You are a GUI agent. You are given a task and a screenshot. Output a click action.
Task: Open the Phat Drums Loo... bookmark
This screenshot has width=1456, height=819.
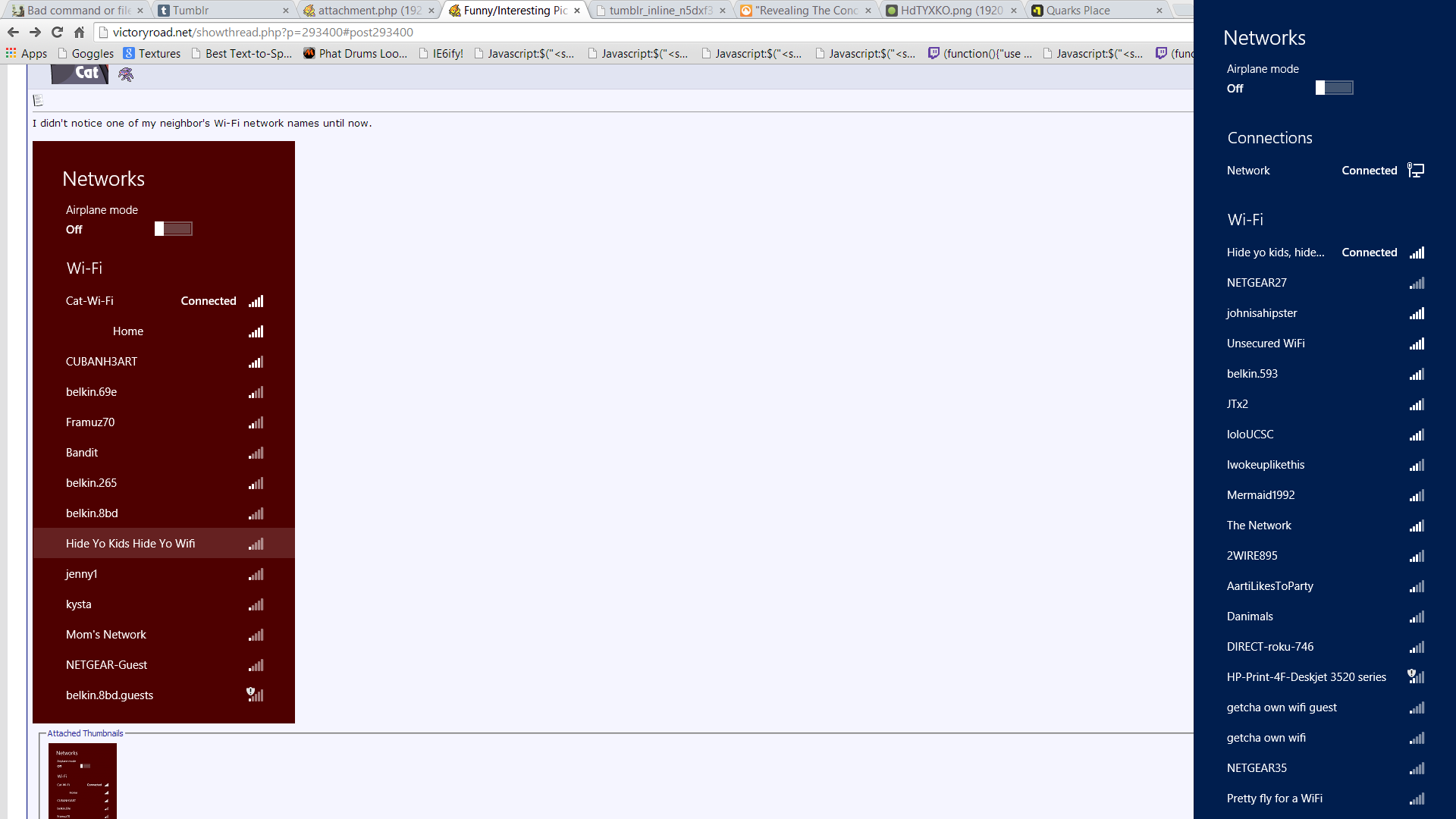click(355, 53)
